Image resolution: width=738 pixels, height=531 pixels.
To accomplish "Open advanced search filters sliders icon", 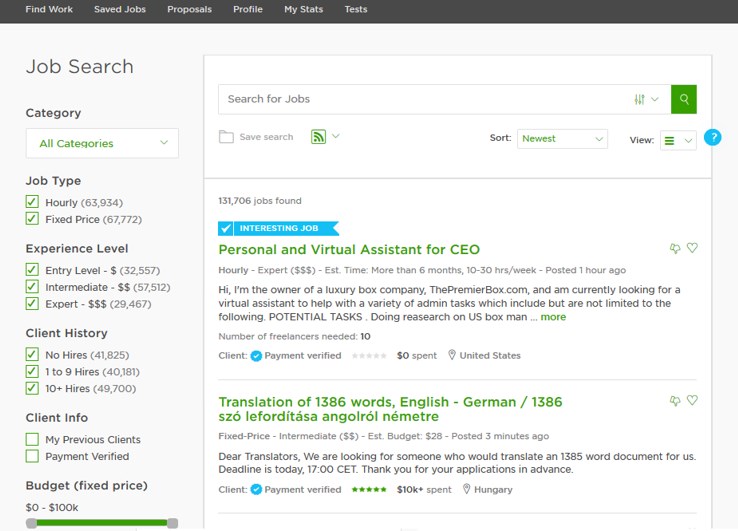I will pyautogui.click(x=639, y=99).
